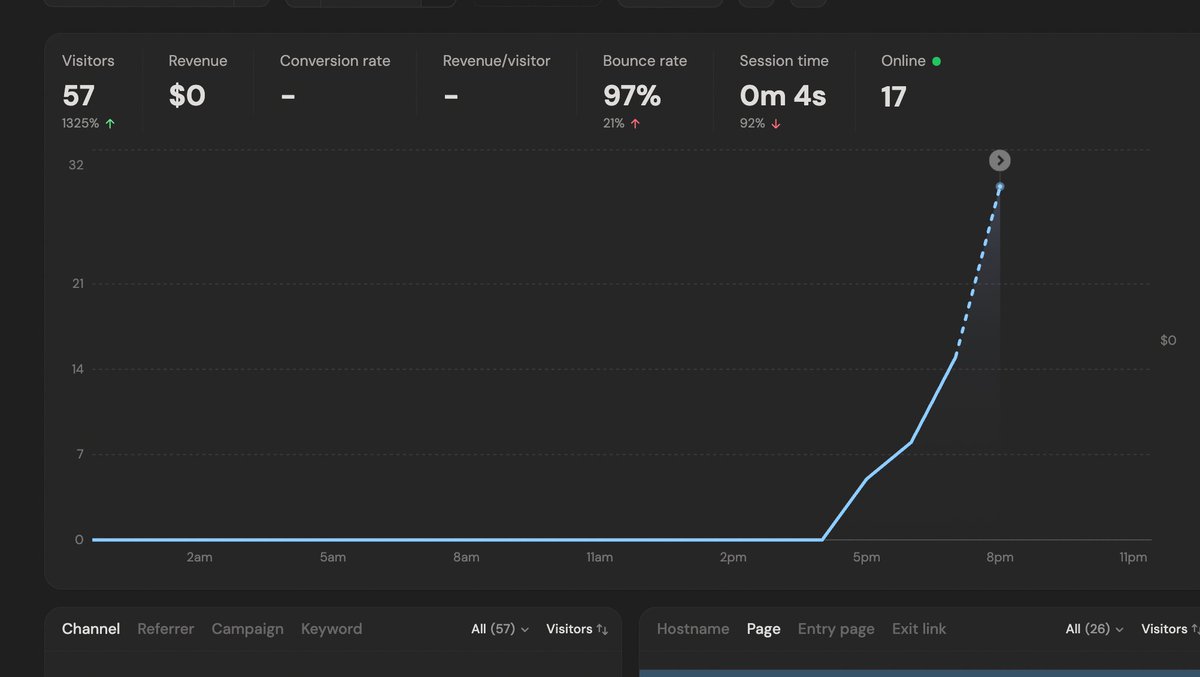Switch to the Entry page tab

point(836,629)
